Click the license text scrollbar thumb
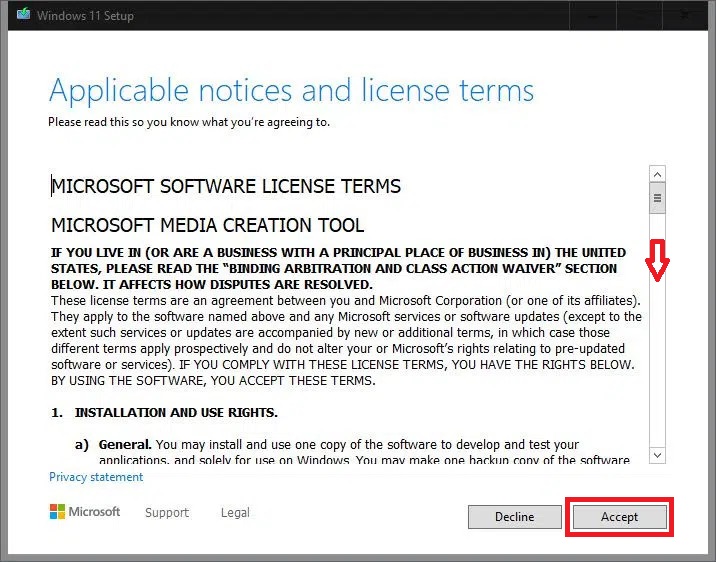716x562 pixels. coord(657,198)
